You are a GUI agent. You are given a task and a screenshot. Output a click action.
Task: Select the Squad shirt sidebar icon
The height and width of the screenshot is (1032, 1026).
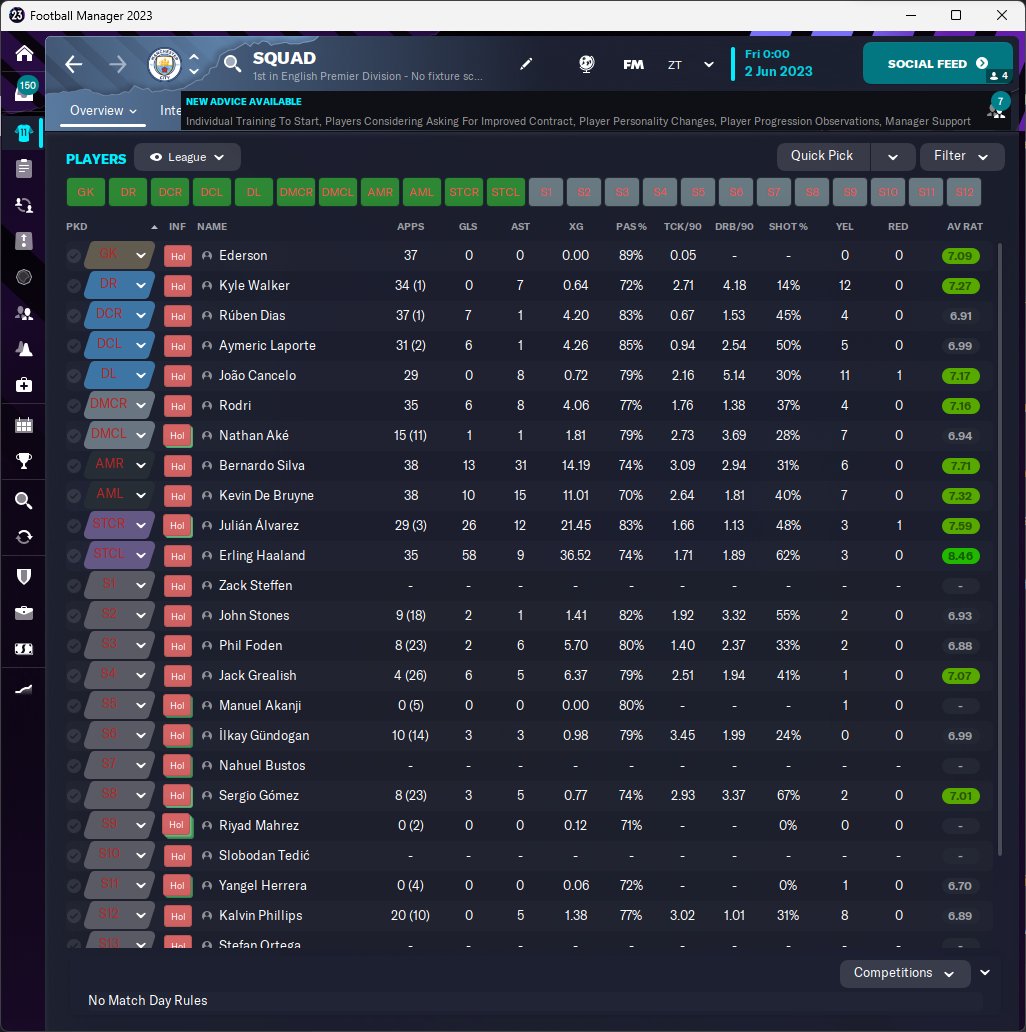pyautogui.click(x=24, y=133)
